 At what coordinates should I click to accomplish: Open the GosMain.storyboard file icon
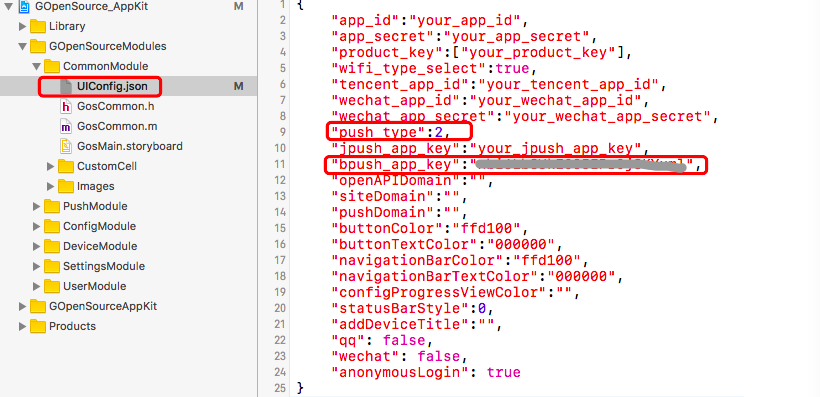click(x=65, y=146)
